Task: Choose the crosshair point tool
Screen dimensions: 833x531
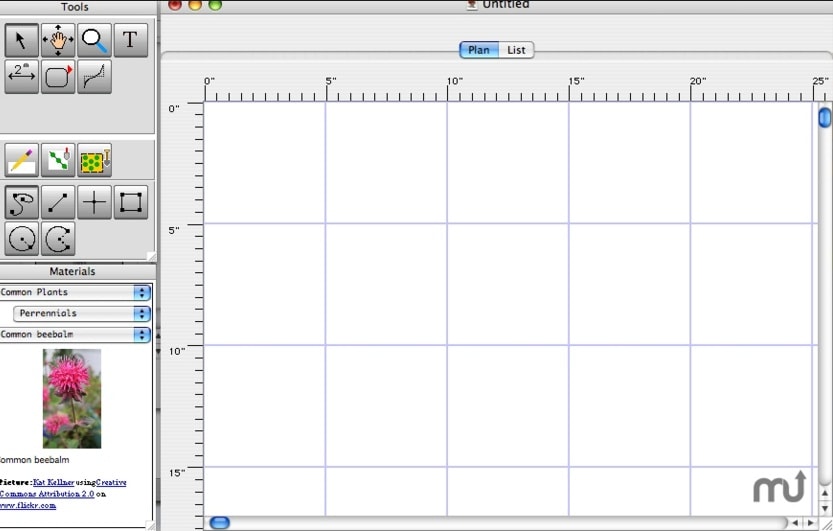Action: [95, 202]
